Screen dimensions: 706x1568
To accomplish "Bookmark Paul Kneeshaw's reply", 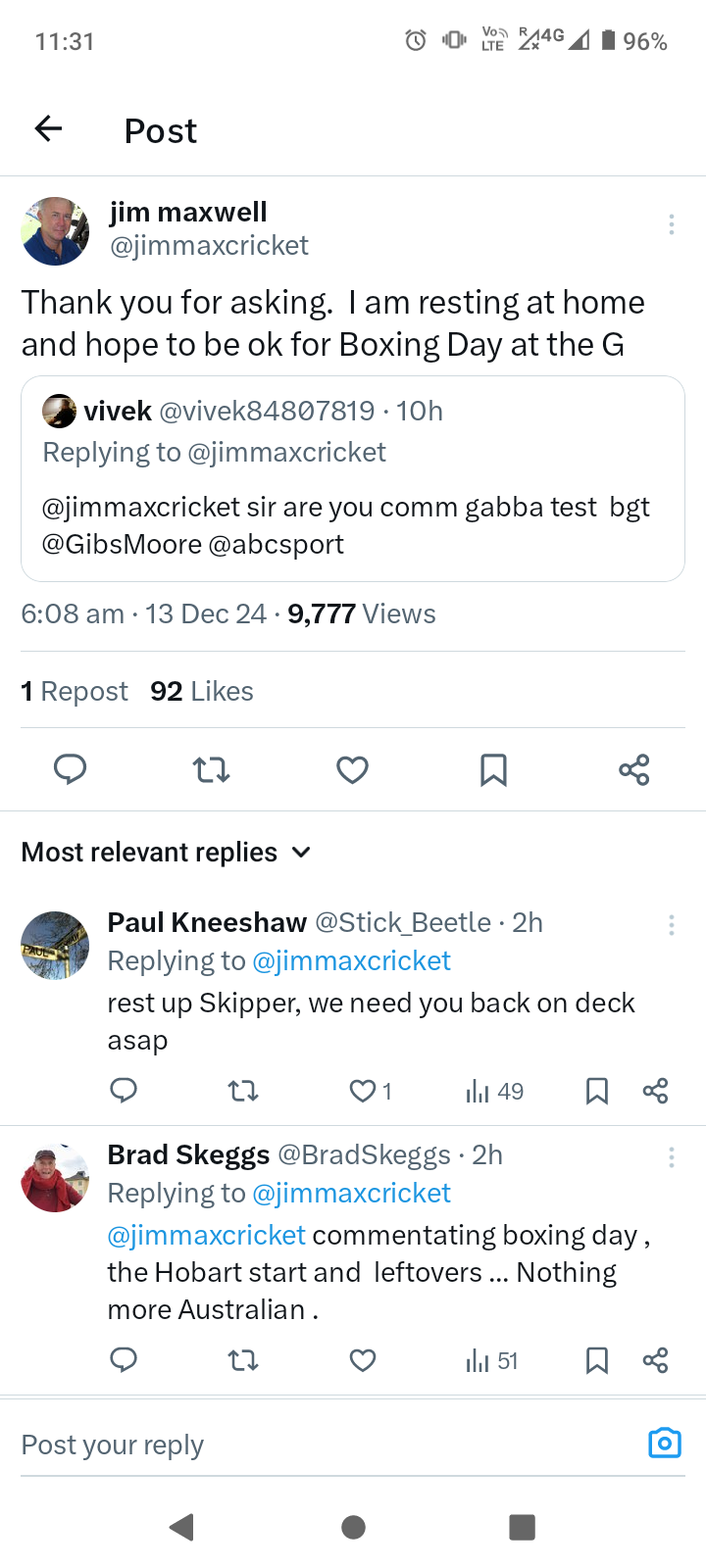I will coord(596,1091).
